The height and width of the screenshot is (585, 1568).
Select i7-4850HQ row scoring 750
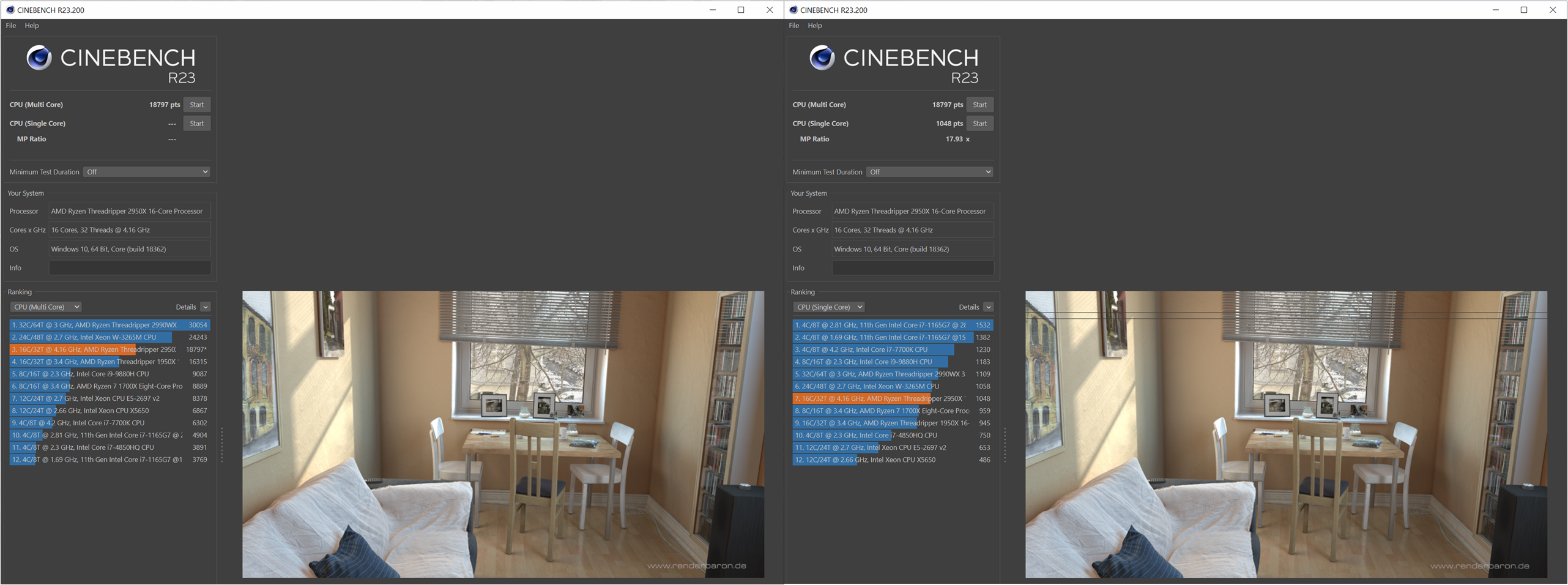click(893, 435)
